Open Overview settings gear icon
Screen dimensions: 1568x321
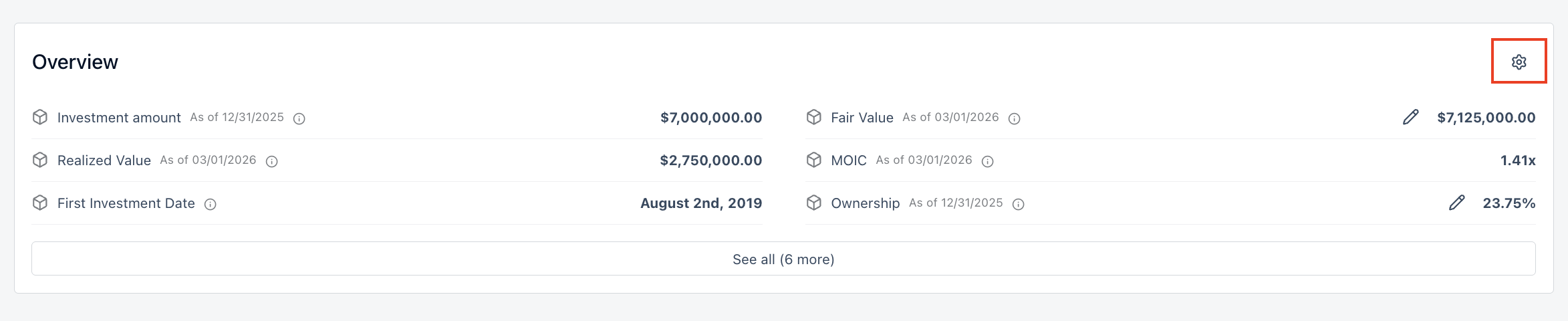[1519, 62]
